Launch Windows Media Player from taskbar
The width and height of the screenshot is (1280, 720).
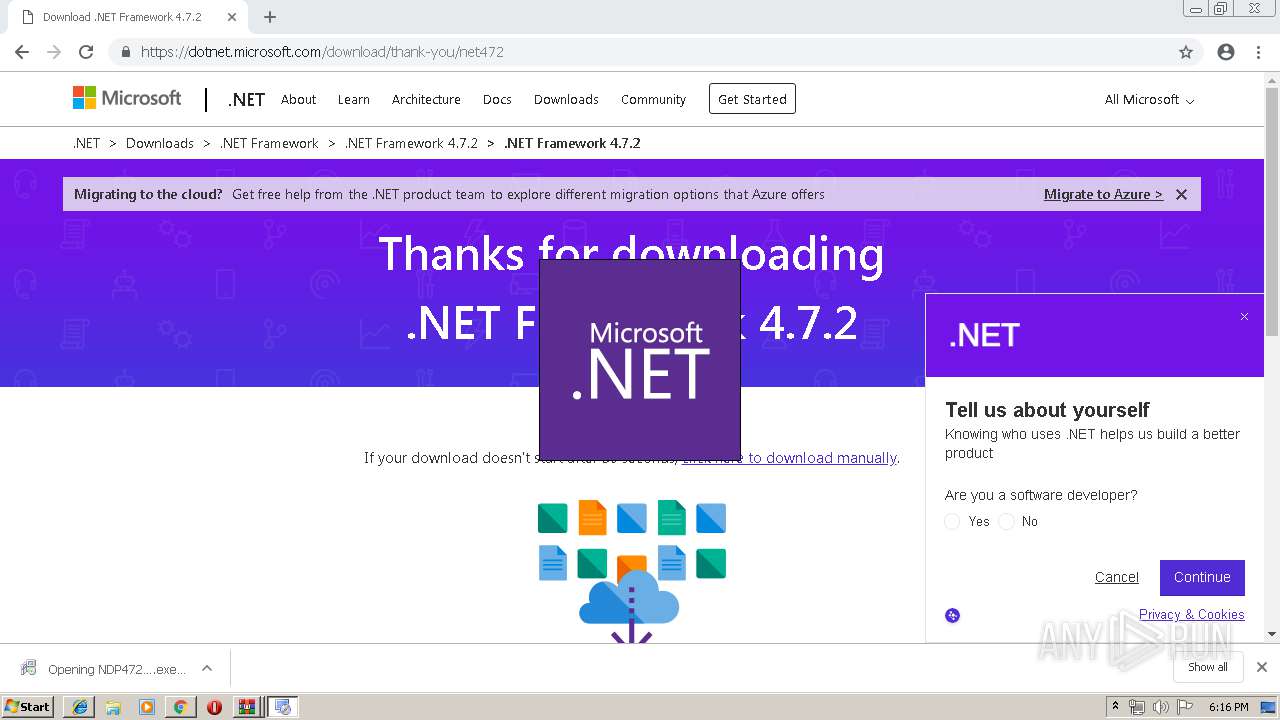[147, 707]
